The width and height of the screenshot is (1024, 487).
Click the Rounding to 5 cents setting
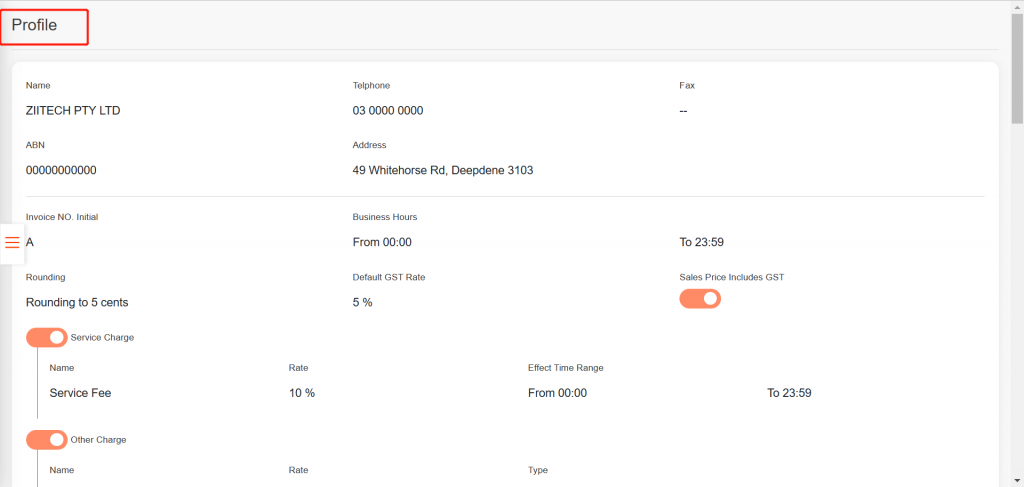(x=77, y=302)
